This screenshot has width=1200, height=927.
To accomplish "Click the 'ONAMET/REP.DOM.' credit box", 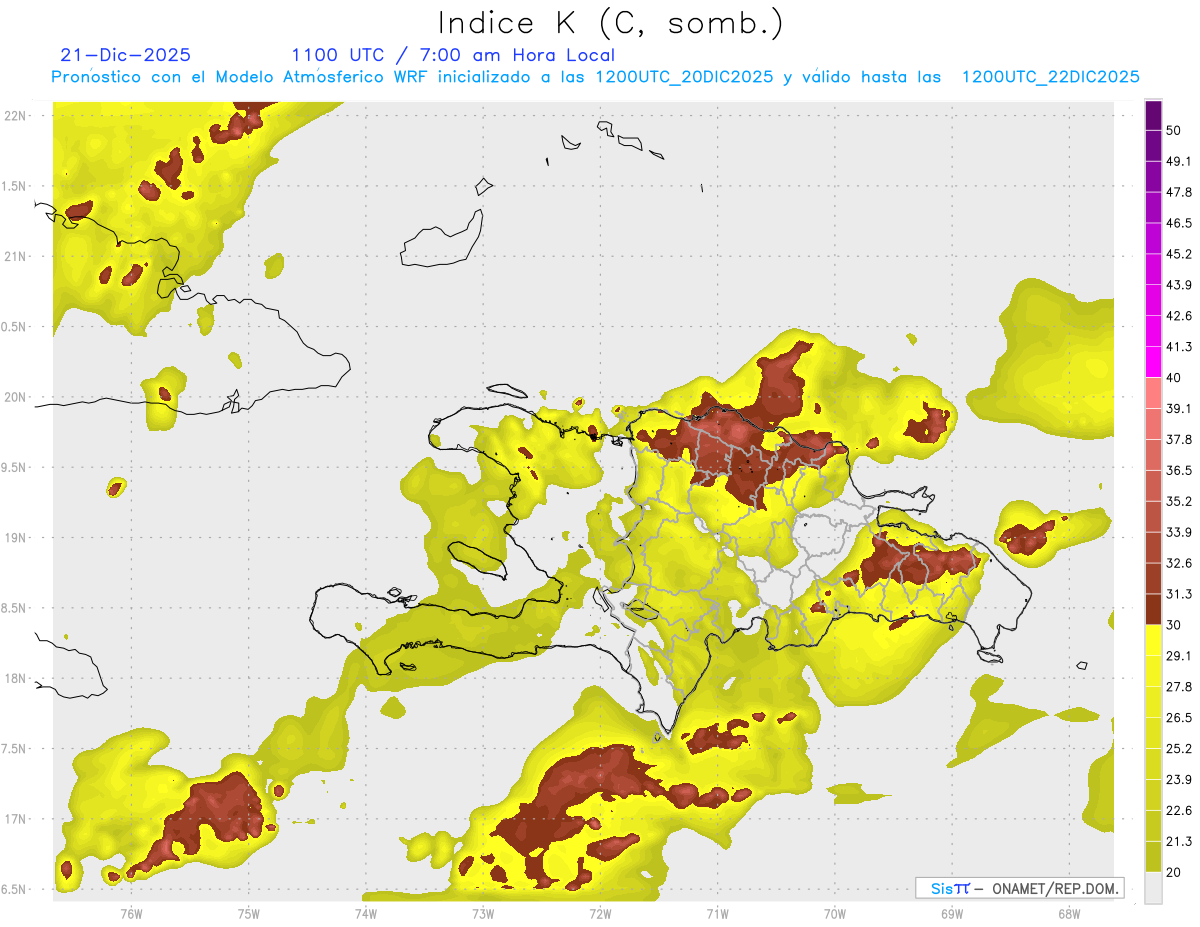I will click(x=1019, y=888).
